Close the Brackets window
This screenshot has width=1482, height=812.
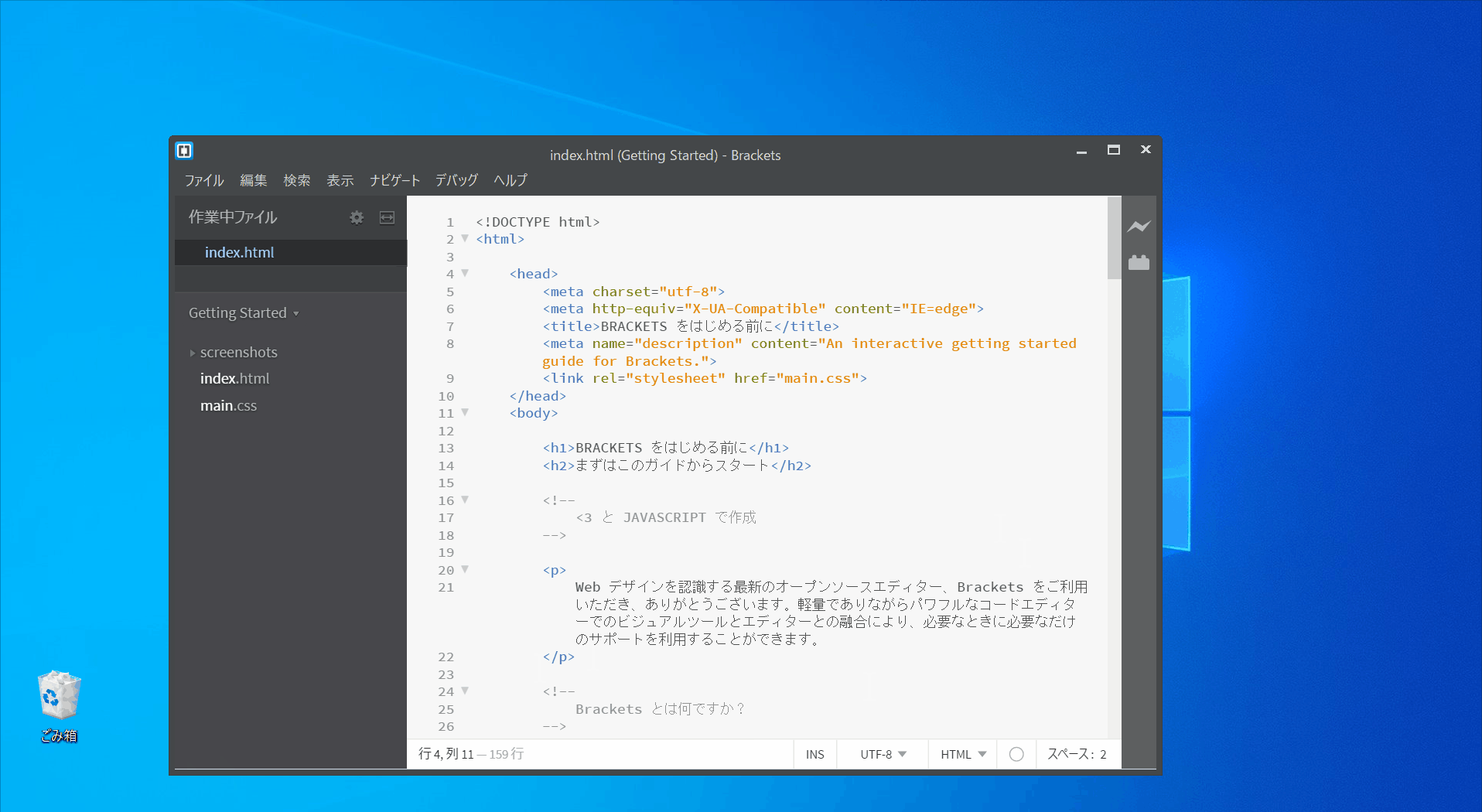pos(1146,150)
